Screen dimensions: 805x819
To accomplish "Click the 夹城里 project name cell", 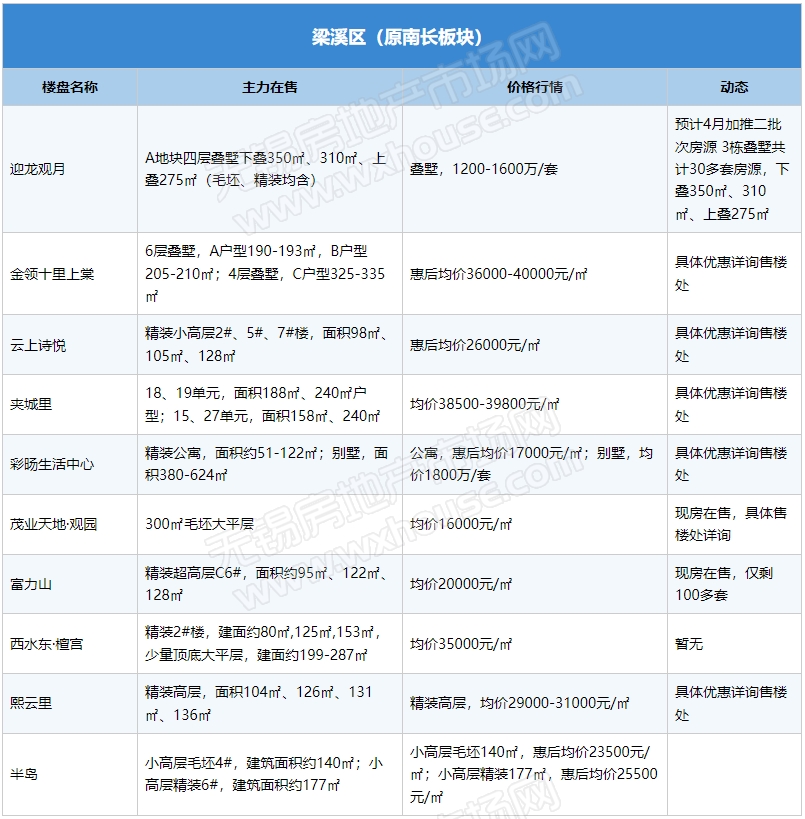I will click(70, 404).
